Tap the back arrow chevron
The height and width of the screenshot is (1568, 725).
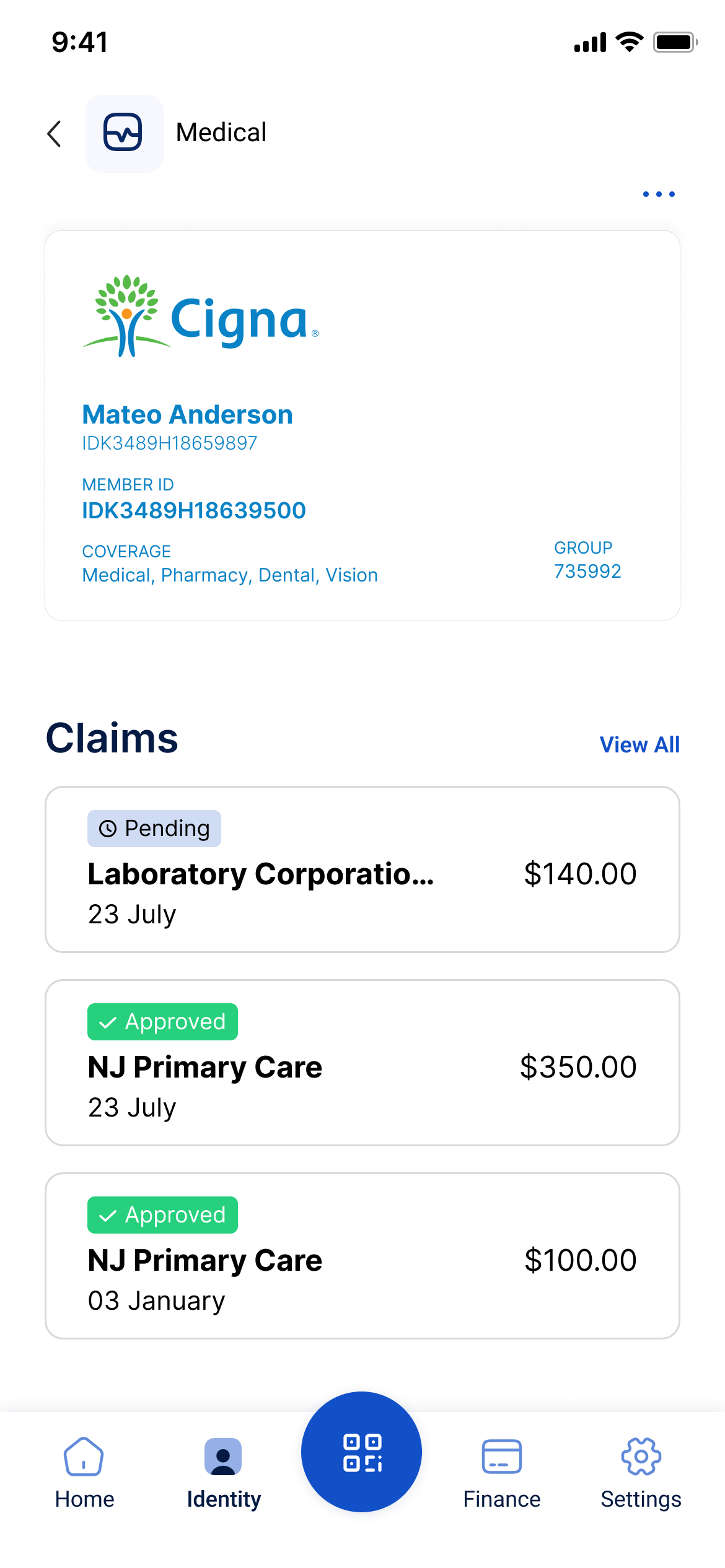pyautogui.click(x=55, y=134)
